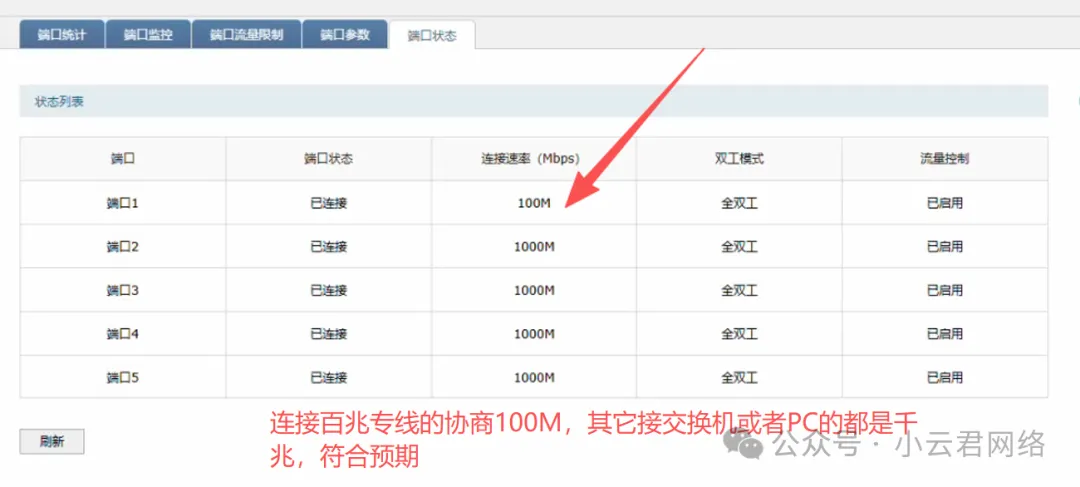Click the 双工模式 column header
The image size is (1080, 487).
(x=739, y=159)
